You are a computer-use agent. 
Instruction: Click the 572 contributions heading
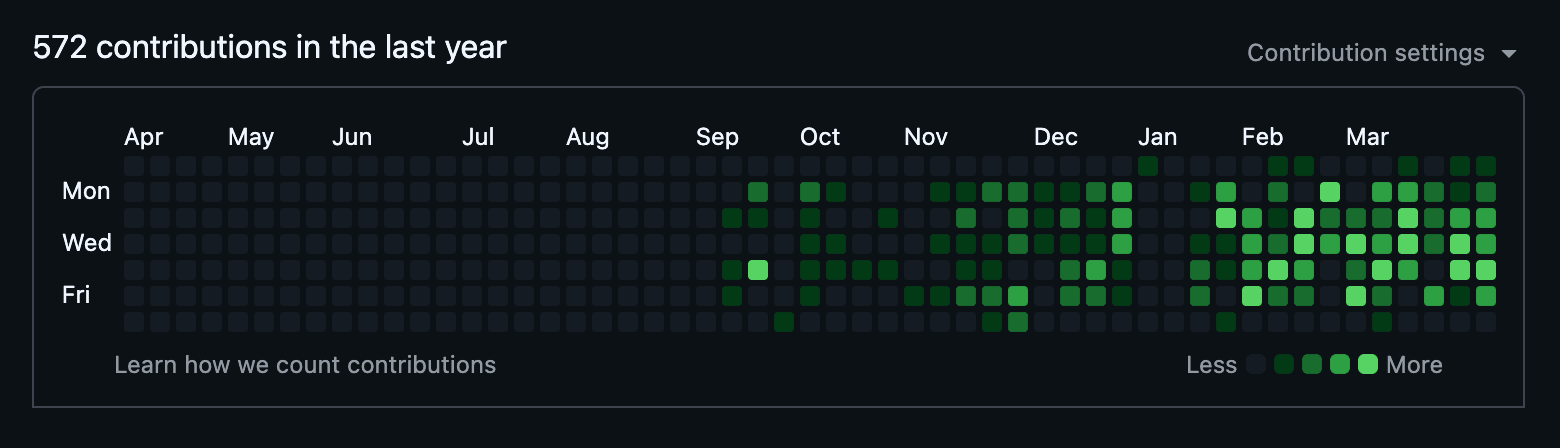point(270,47)
